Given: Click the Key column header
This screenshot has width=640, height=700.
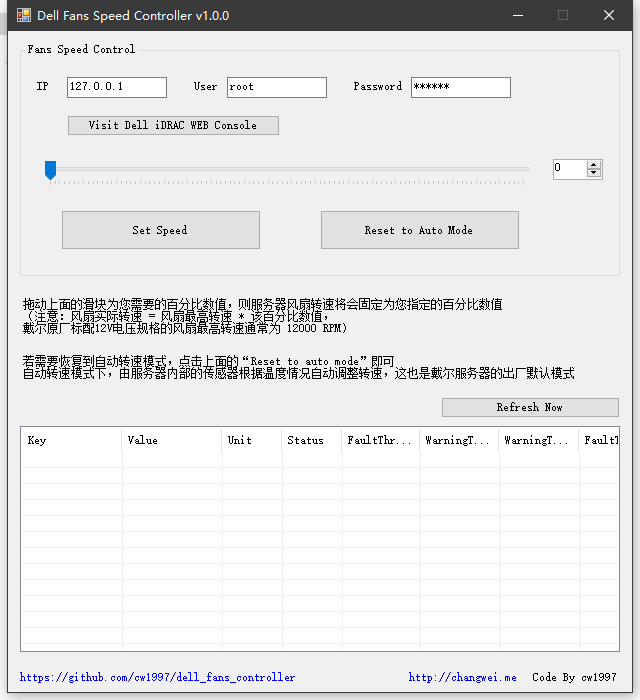Looking at the screenshot, I should [x=71, y=440].
